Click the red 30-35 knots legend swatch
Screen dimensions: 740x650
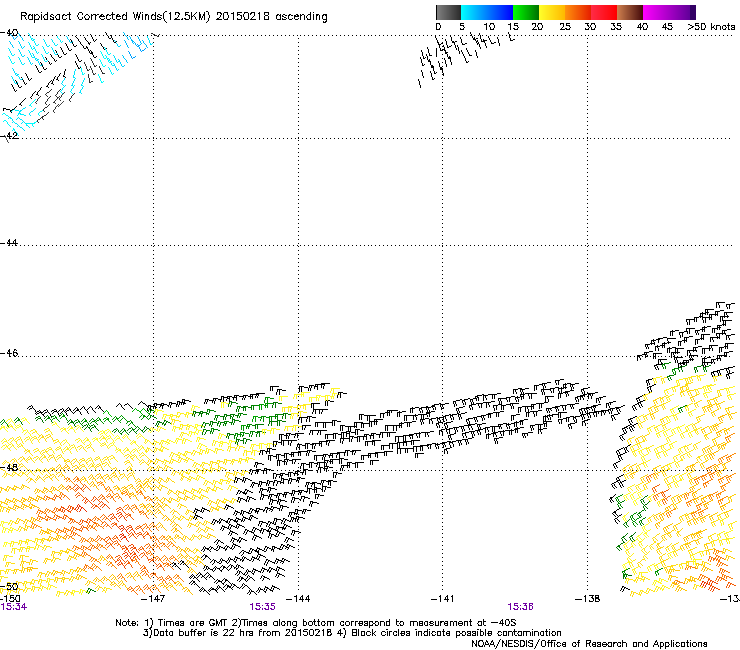(x=604, y=12)
